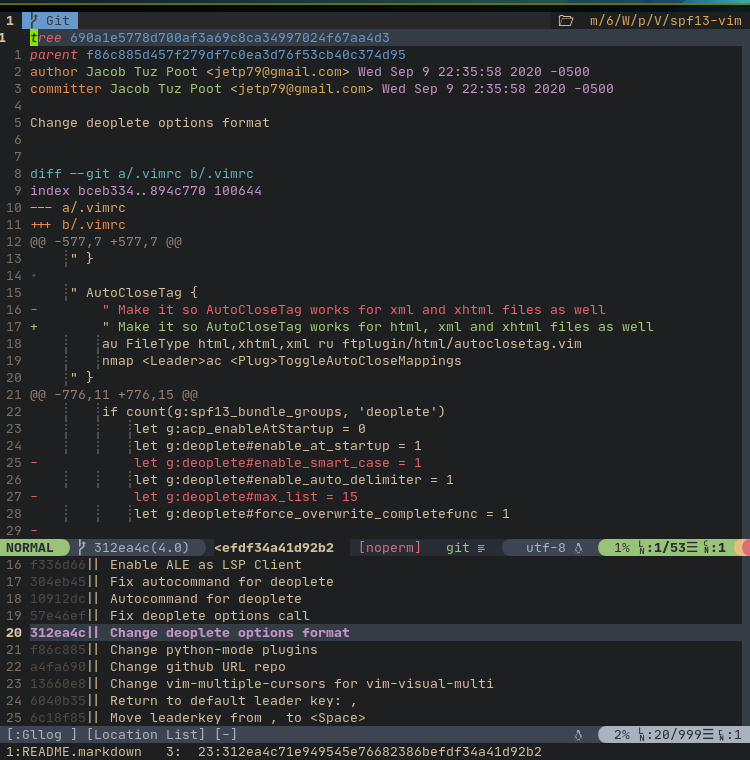The image size is (750, 760).
Task: Click the '--- a/.vimrc' line
Action: pos(78,207)
